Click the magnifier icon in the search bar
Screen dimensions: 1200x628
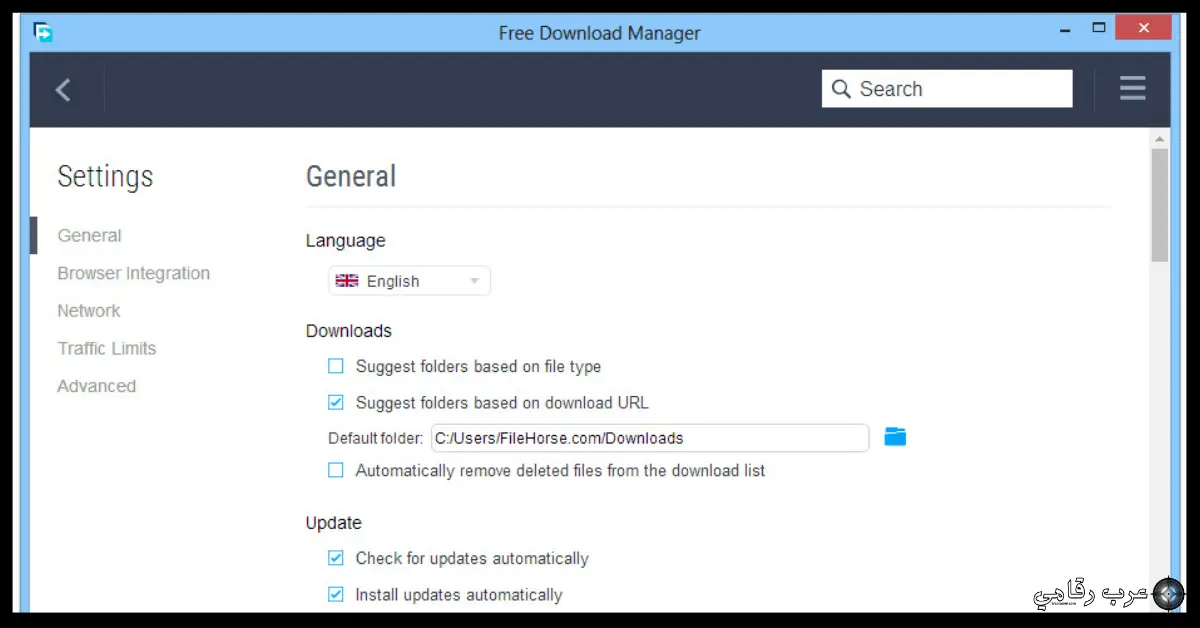pos(841,88)
